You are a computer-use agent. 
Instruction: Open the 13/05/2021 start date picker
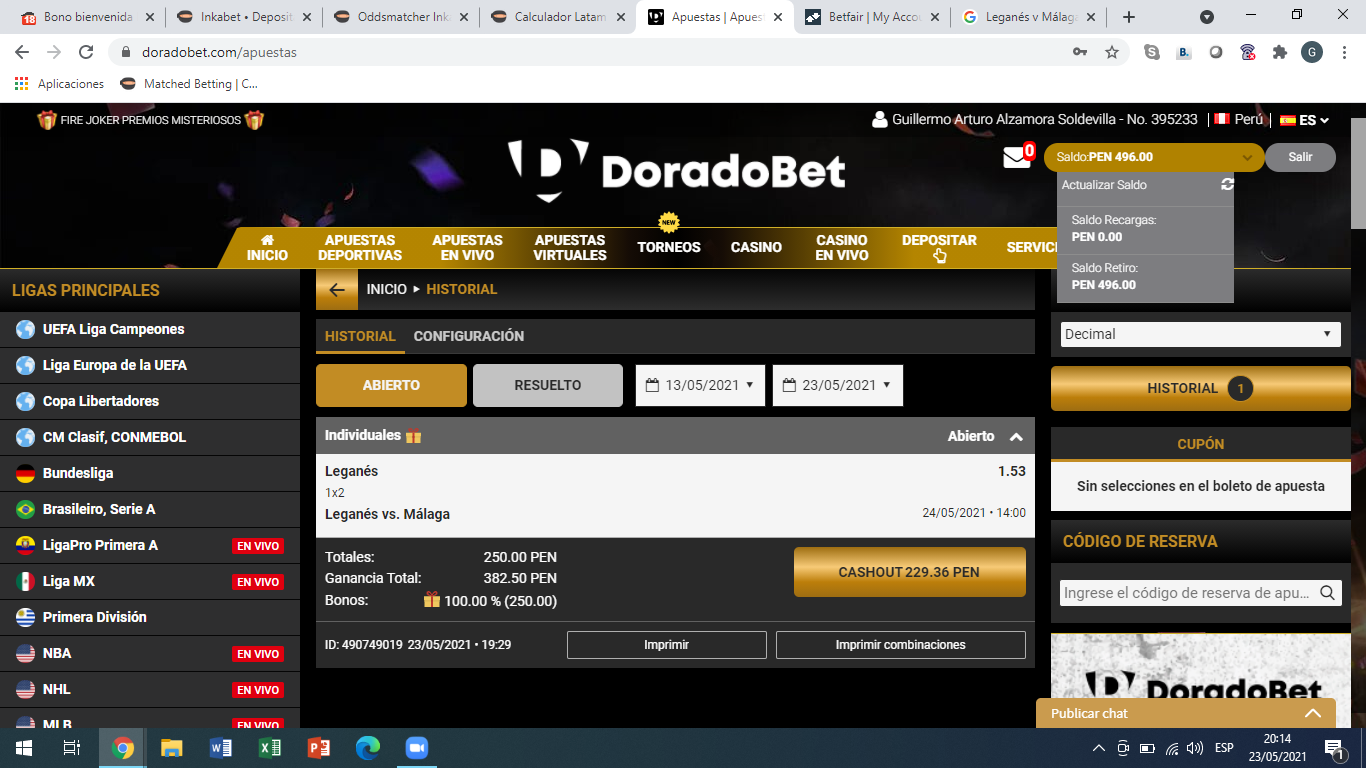point(701,385)
